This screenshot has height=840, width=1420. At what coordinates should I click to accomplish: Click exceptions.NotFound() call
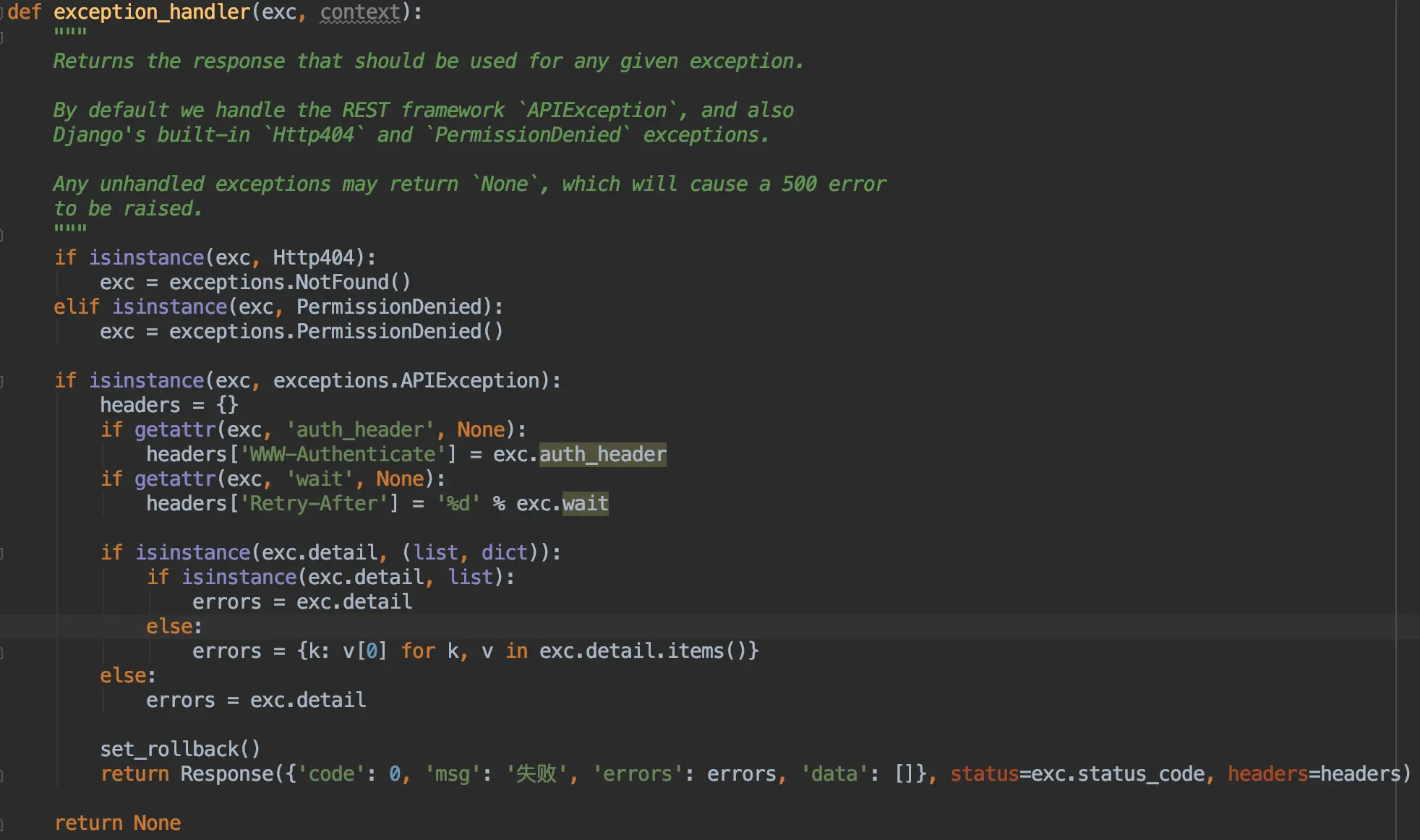click(x=289, y=283)
